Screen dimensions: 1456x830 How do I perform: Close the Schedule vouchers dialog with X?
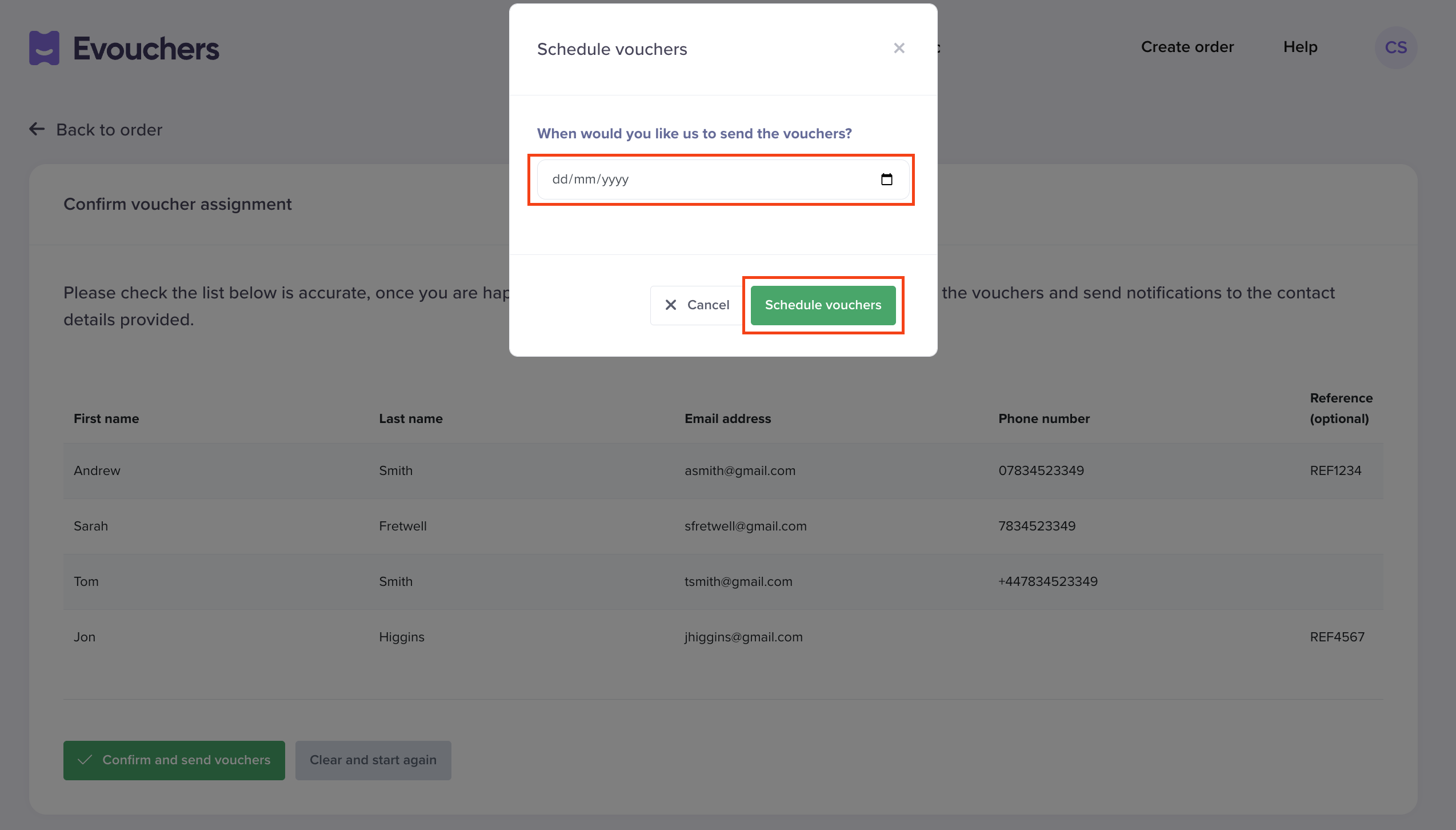click(899, 49)
